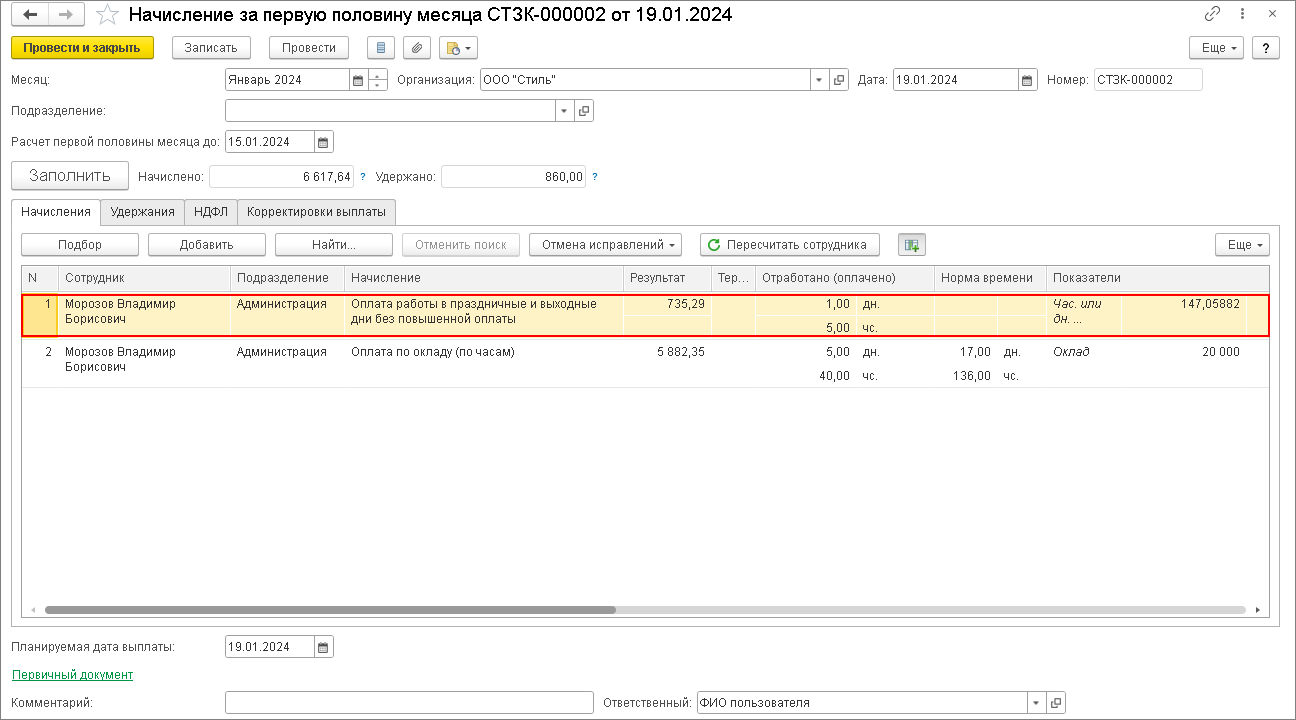Image resolution: width=1296 pixels, height=720 pixels.
Task: Open the Первичный документ link
Action: [x=72, y=675]
